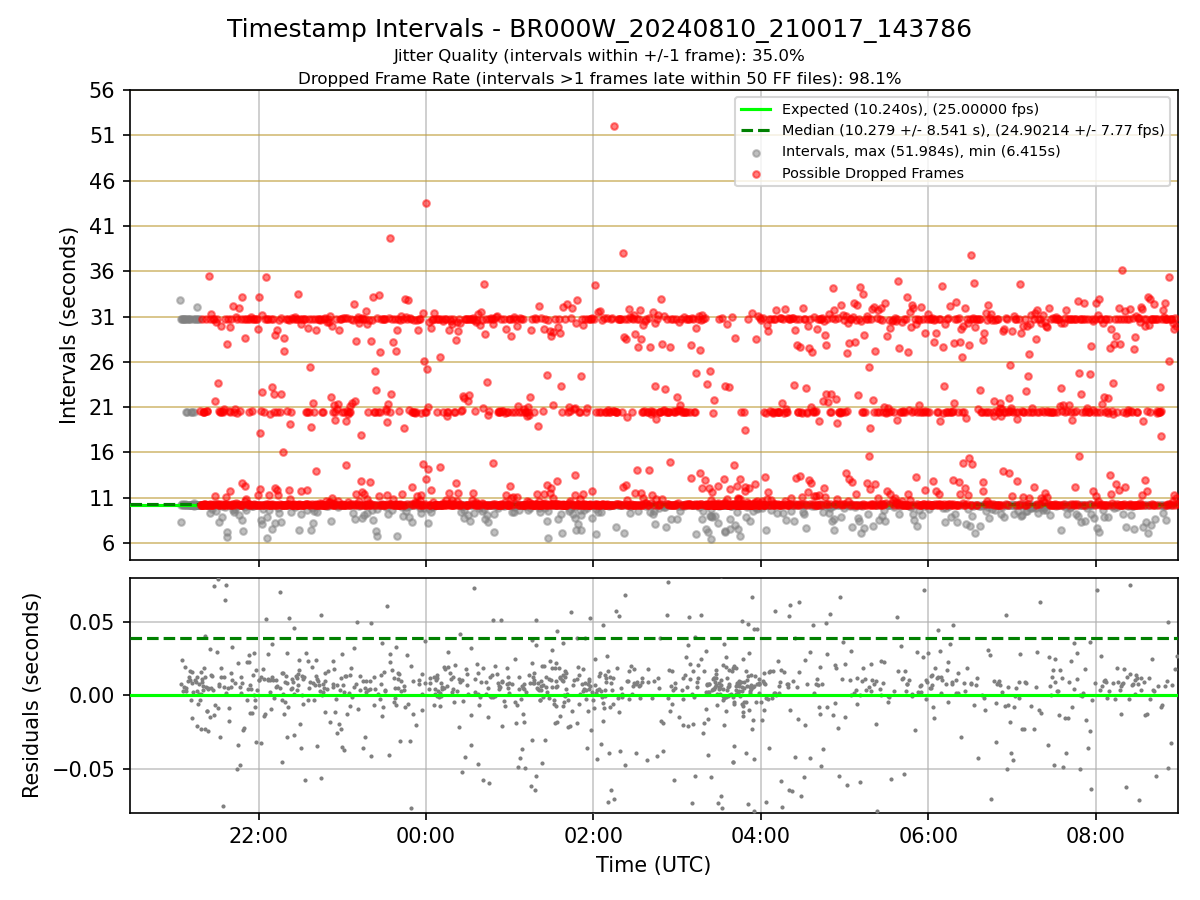Screen dimensions: 1200x900
Task: Click the dashed dark green line sample in the legend
Action: [x=755, y=130]
